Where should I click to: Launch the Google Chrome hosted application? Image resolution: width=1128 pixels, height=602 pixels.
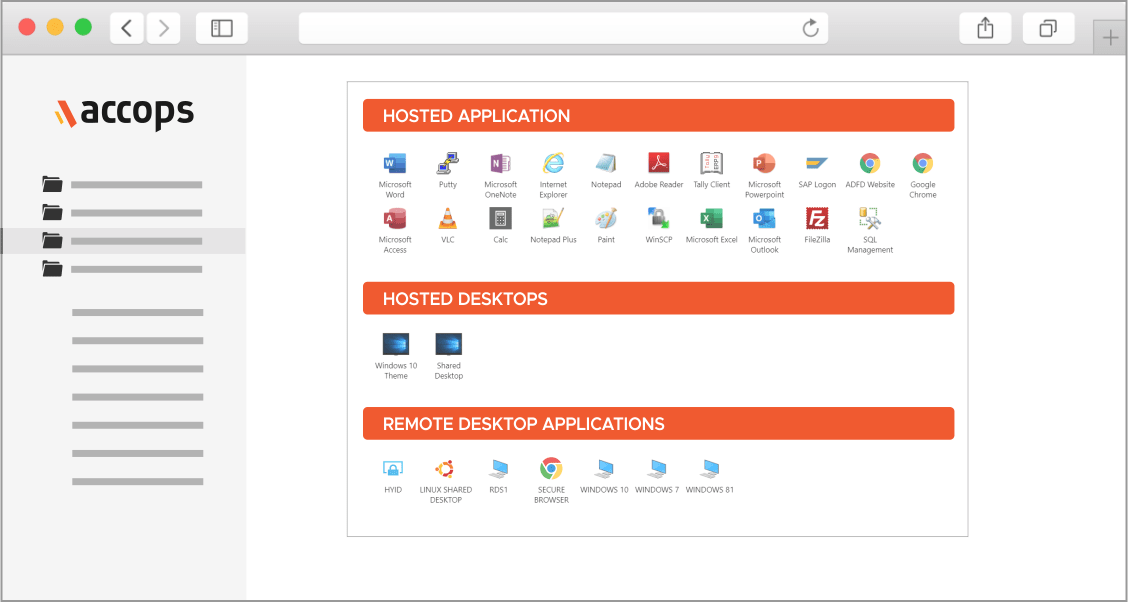point(923,164)
